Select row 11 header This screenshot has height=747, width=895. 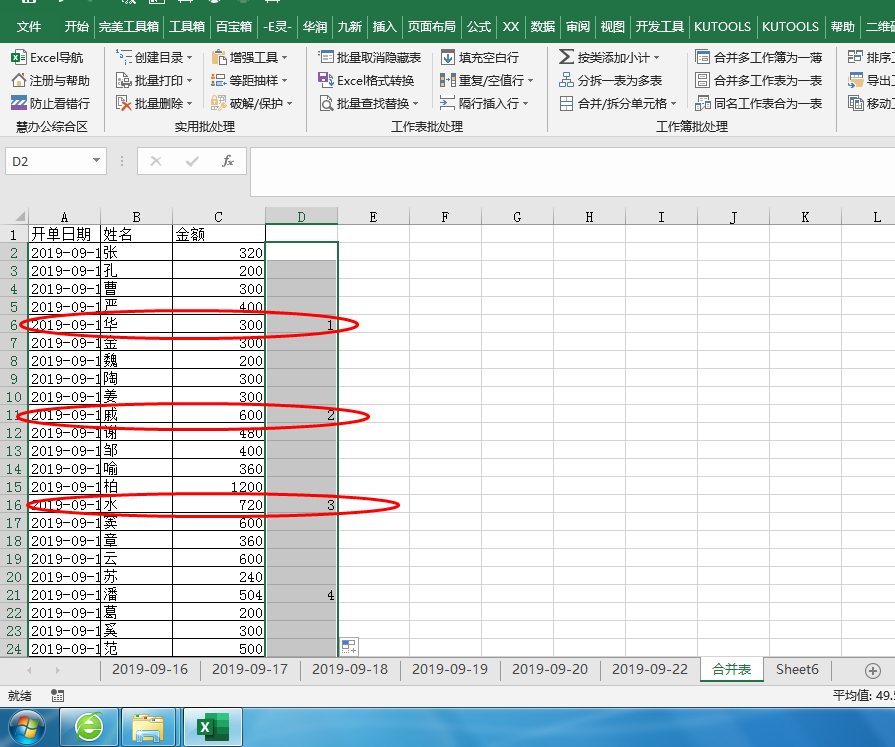click(x=14, y=415)
